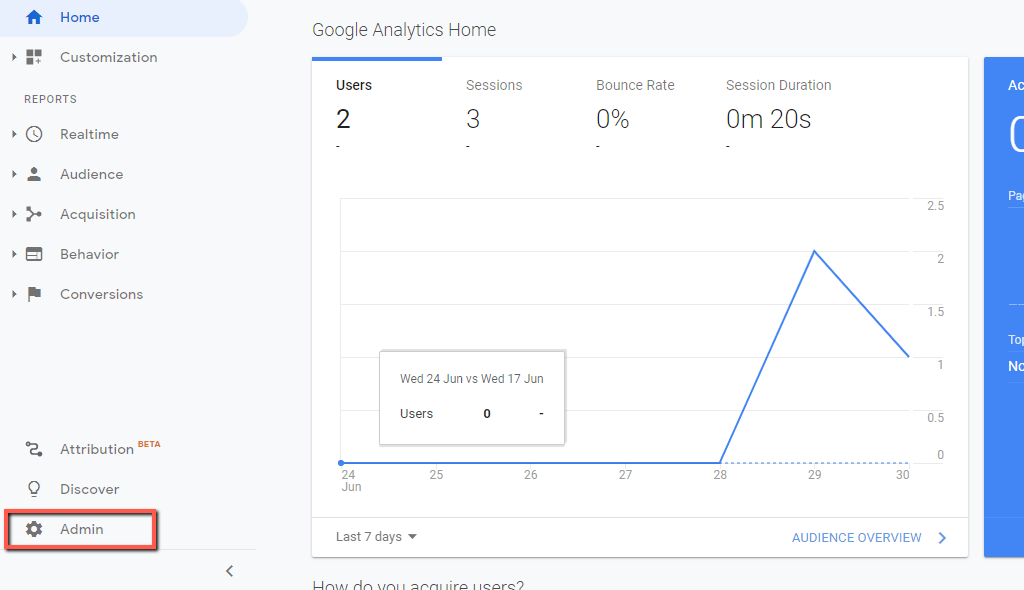1024x590 pixels.
Task: Click the REPORTS section heading
Action: click(x=50, y=99)
